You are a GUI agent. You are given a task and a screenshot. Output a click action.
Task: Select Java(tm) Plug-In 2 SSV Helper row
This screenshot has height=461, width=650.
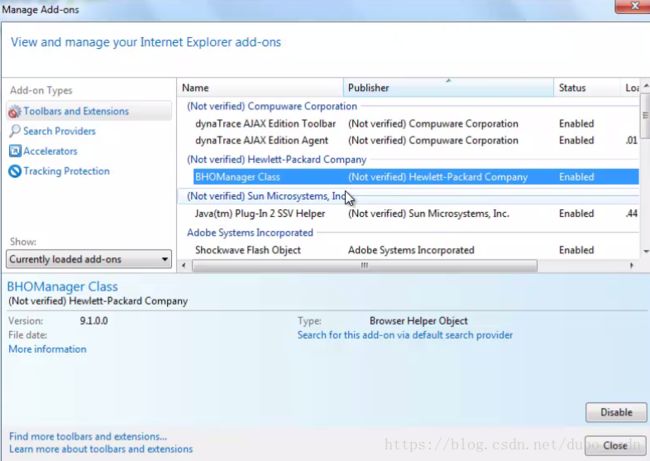pos(416,214)
